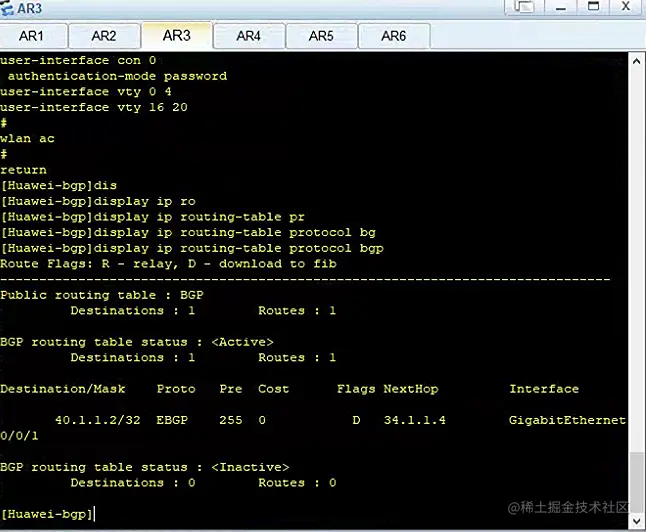Click the Proto column header

176,389
